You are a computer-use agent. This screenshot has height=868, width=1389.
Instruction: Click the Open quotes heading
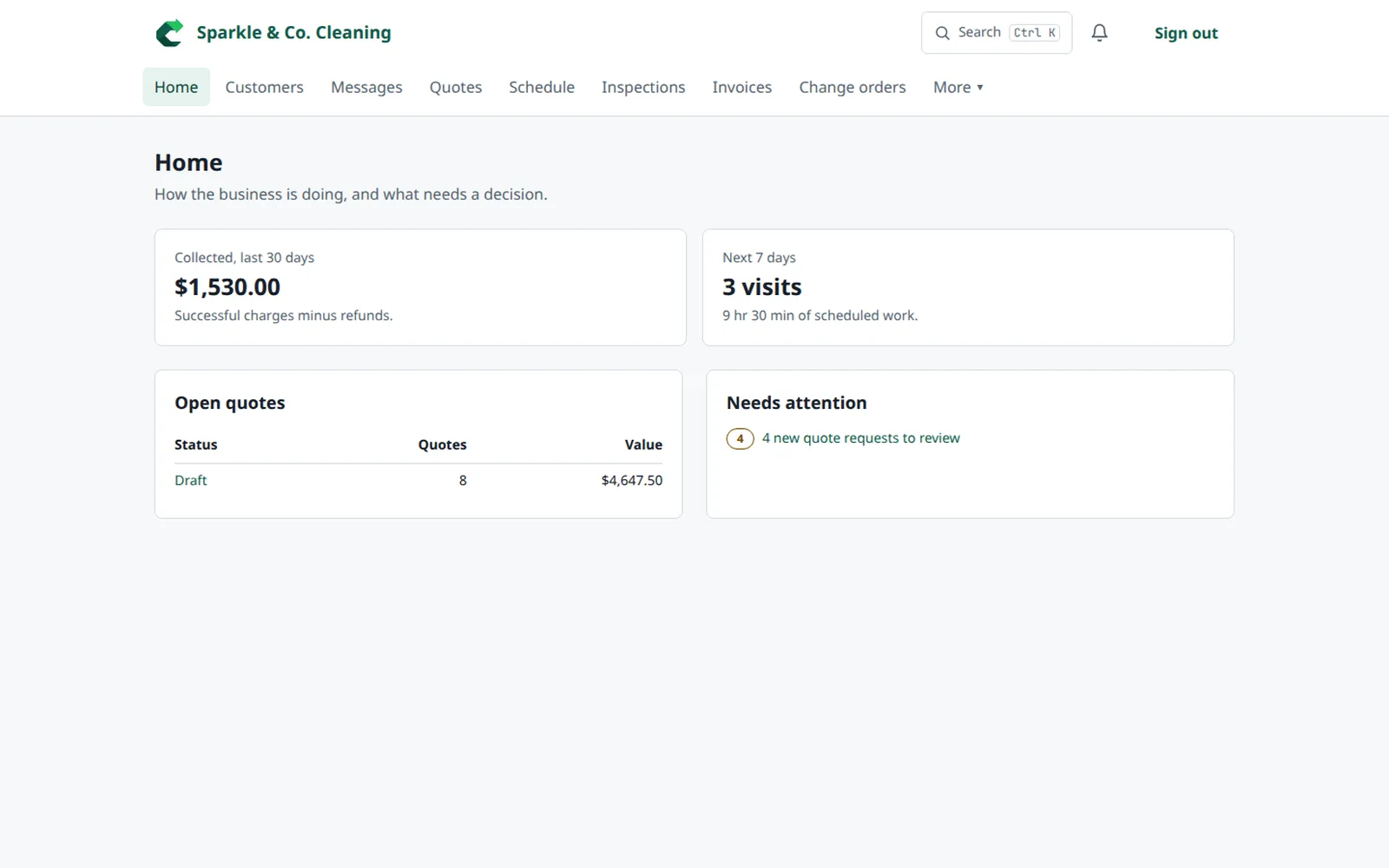click(x=230, y=403)
